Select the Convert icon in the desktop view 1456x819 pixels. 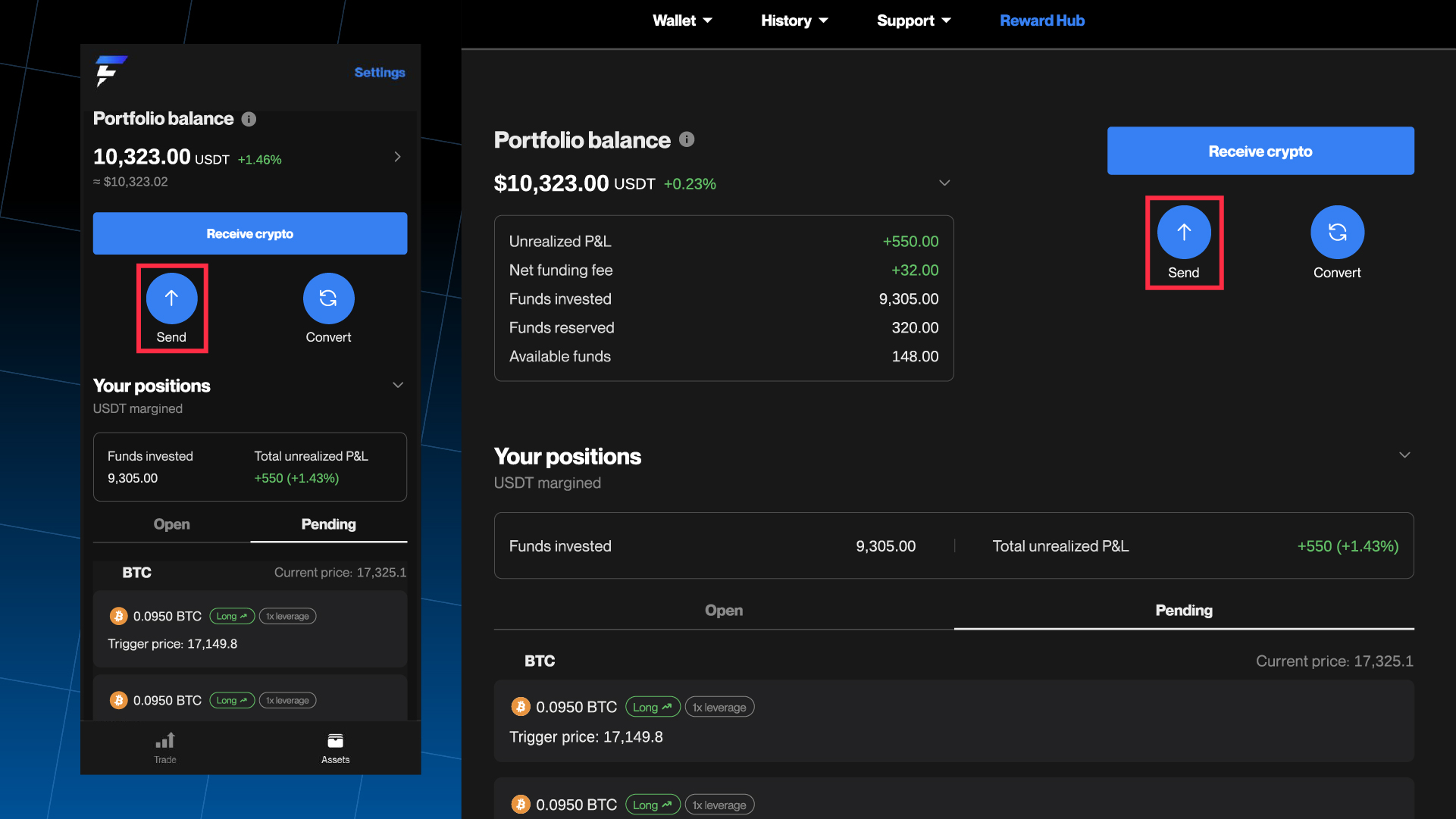tap(1336, 231)
